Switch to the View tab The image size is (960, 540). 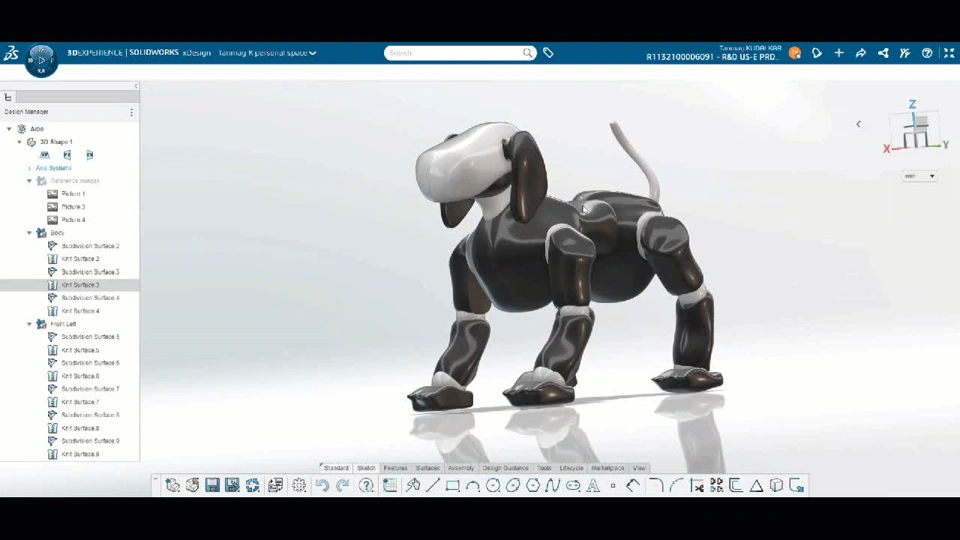(639, 468)
